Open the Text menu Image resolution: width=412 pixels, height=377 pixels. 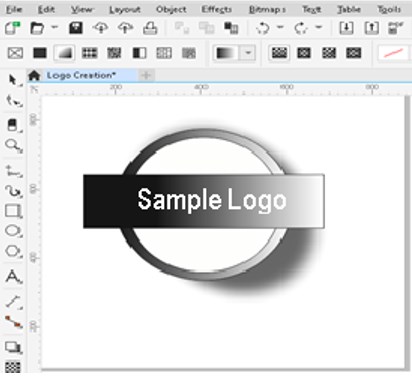(311, 9)
